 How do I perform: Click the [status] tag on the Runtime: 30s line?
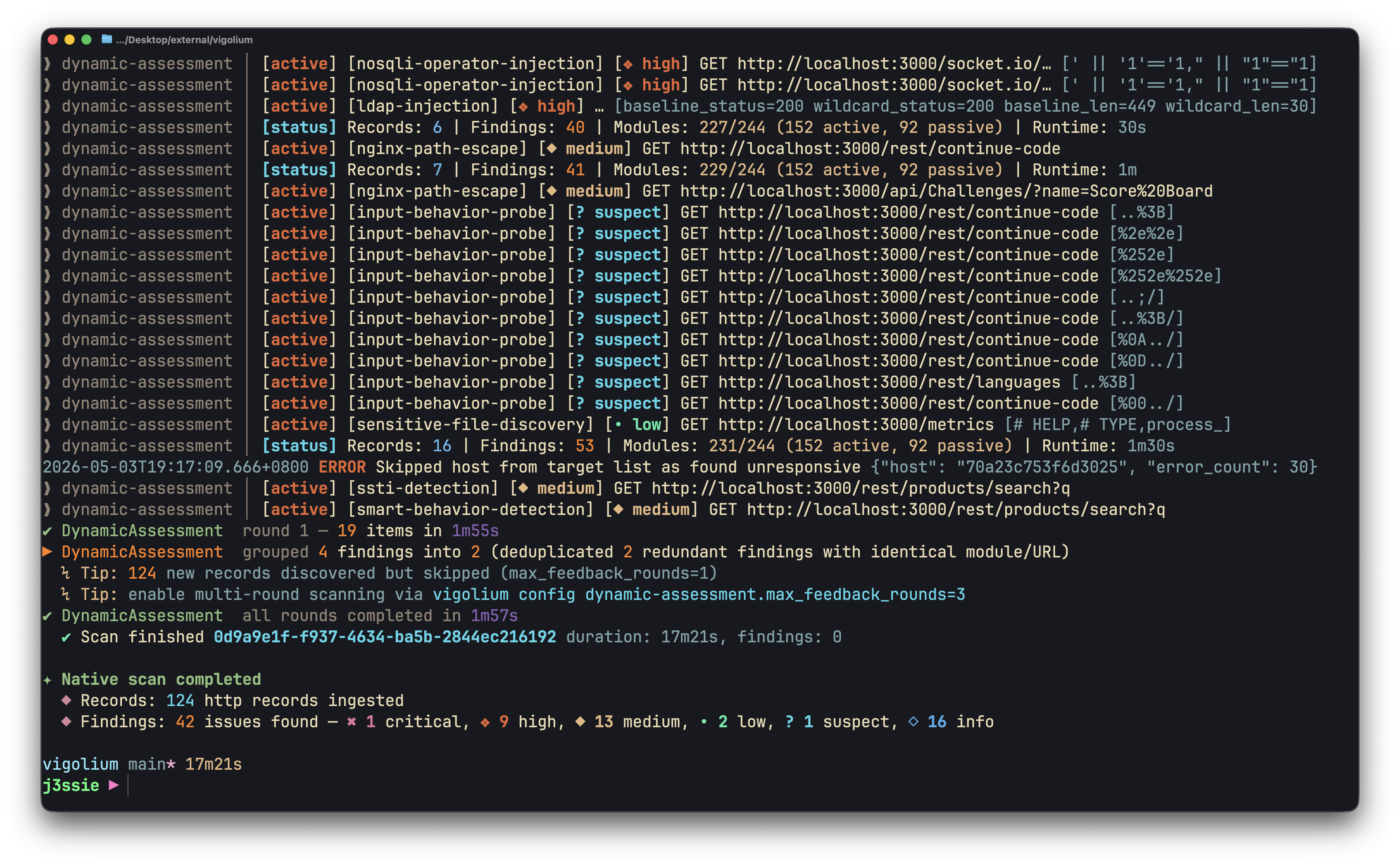tap(299, 128)
